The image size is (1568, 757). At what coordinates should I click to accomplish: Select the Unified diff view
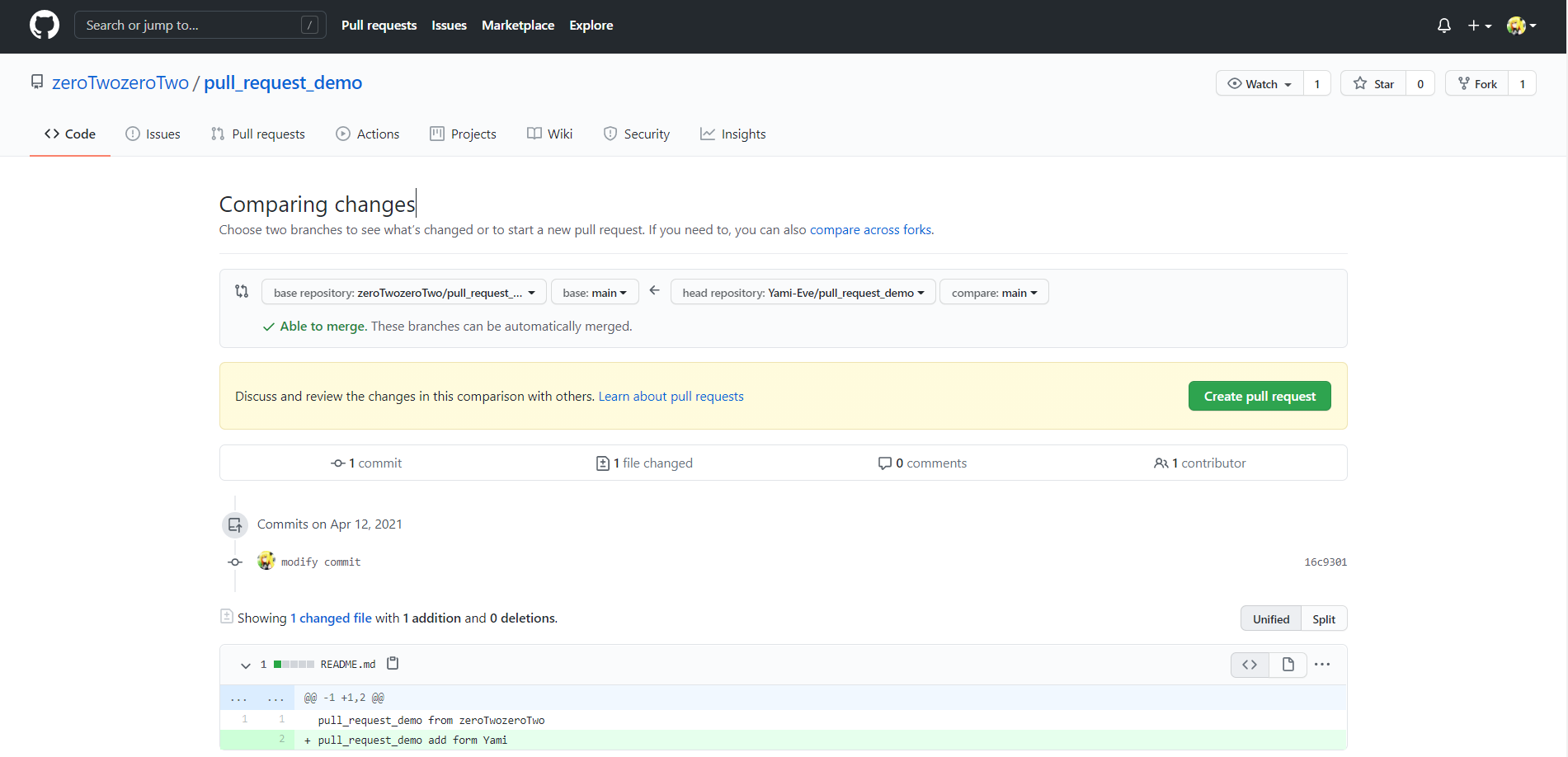click(1271, 618)
